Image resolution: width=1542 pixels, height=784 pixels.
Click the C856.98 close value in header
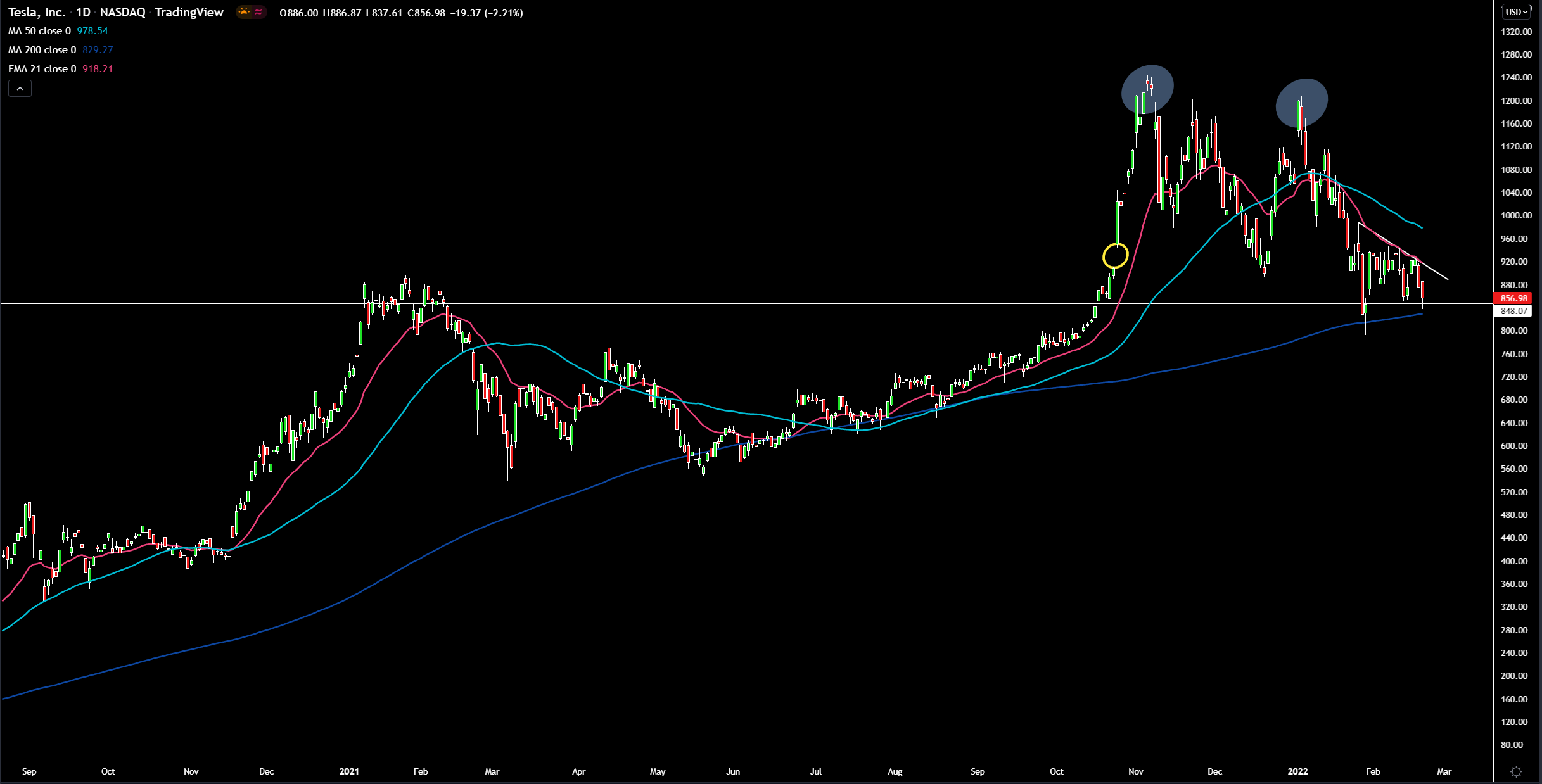426,13
